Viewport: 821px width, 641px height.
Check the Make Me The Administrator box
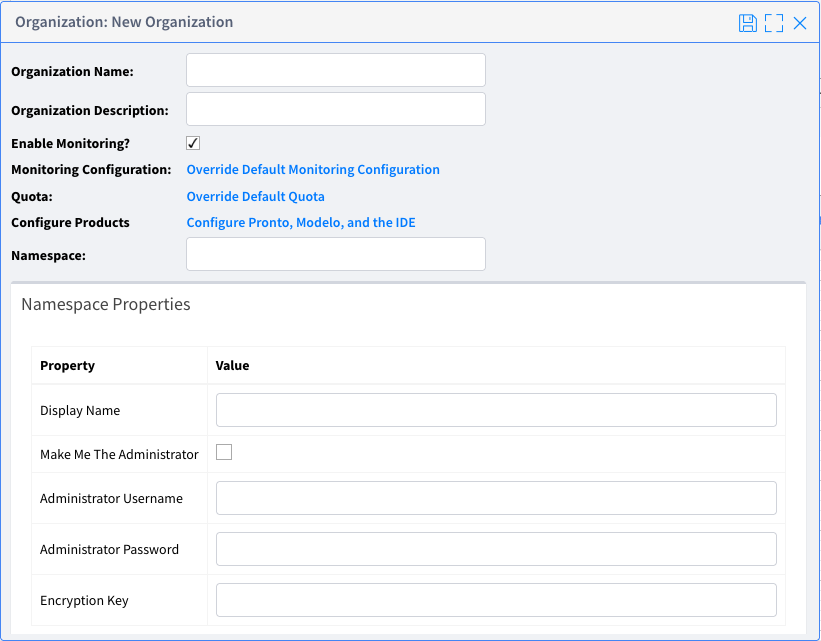224,452
